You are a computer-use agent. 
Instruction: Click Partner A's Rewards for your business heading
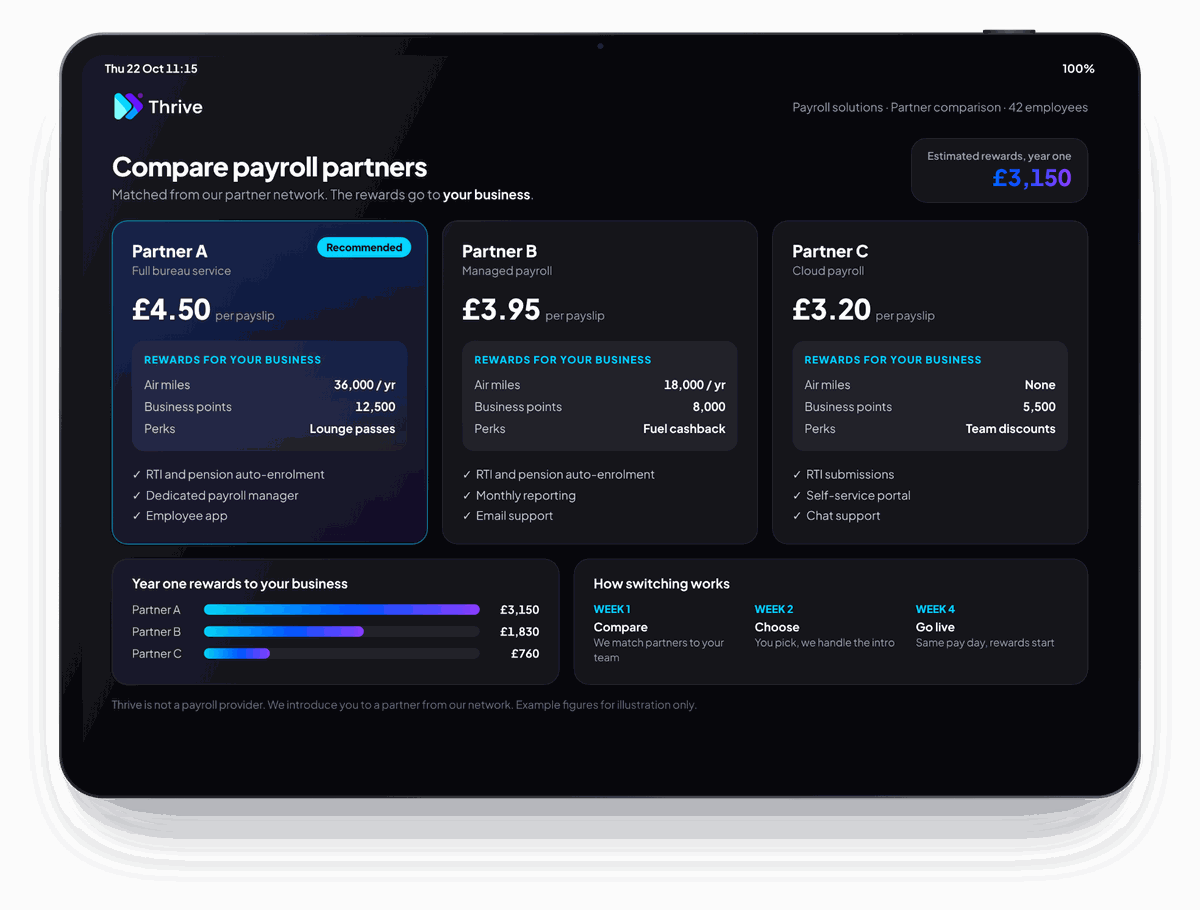[x=232, y=360]
